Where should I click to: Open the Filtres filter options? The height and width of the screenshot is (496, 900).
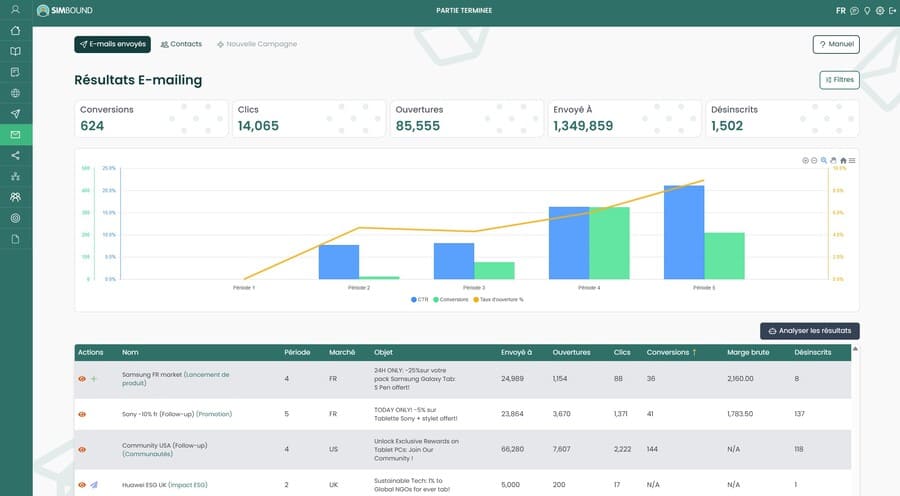pos(839,80)
